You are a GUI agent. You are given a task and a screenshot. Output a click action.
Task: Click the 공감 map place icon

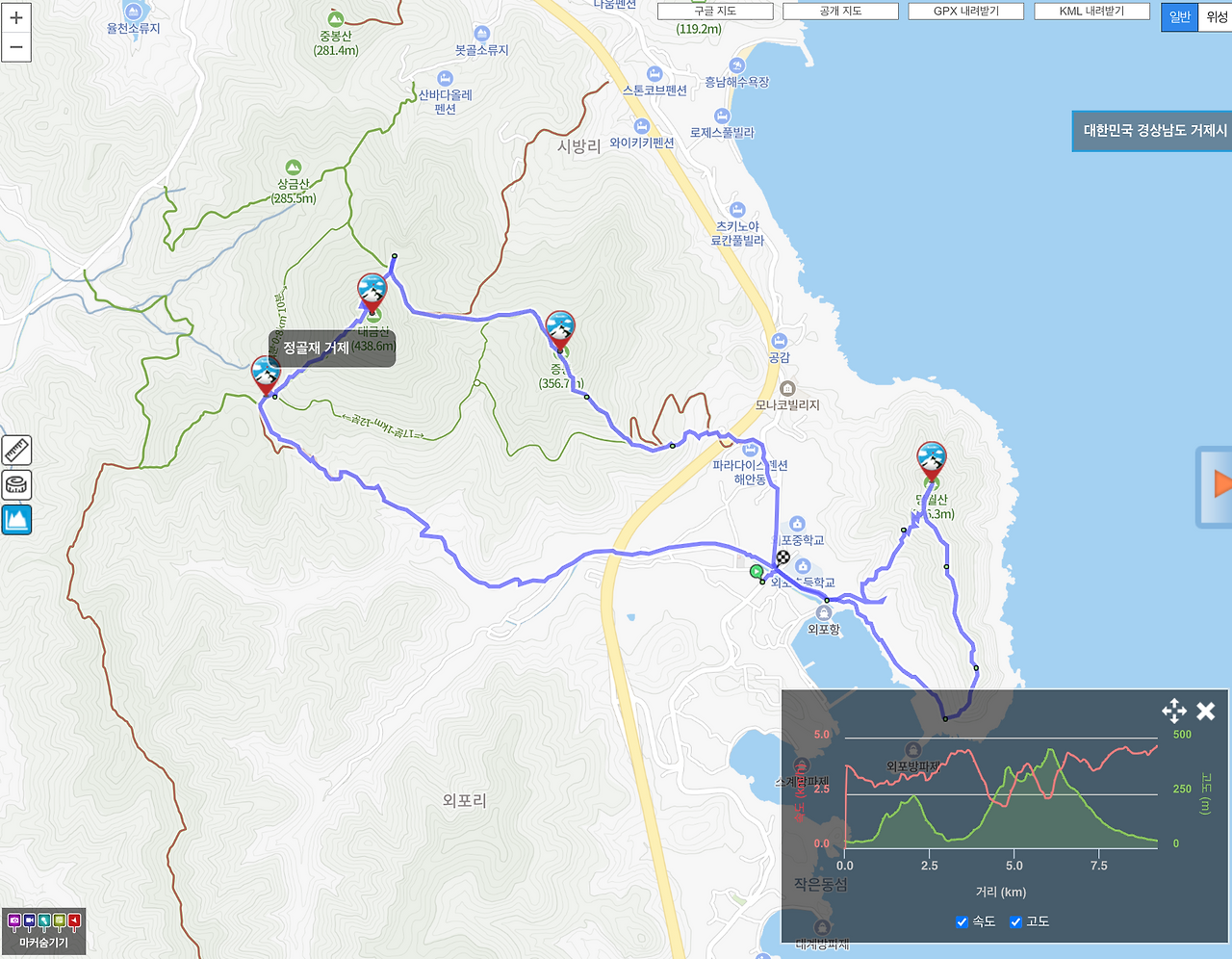[x=780, y=341]
